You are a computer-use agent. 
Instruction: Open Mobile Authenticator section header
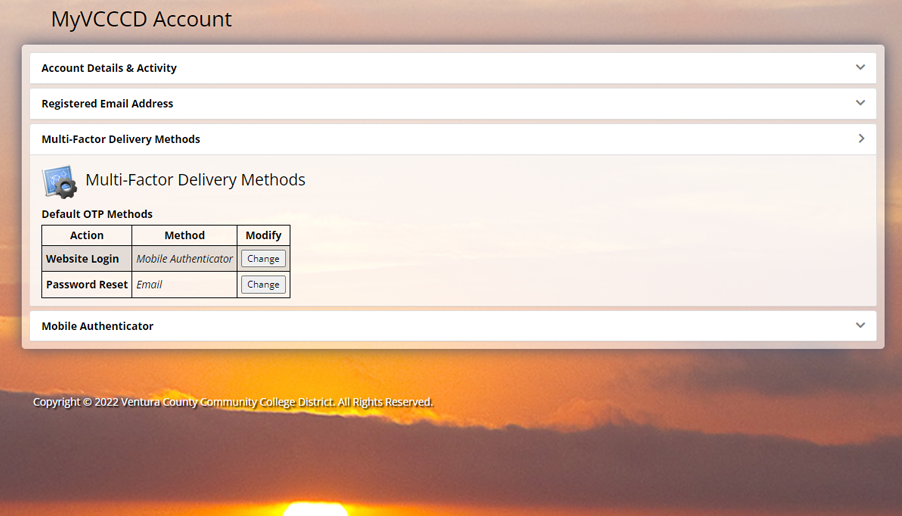(x=453, y=326)
